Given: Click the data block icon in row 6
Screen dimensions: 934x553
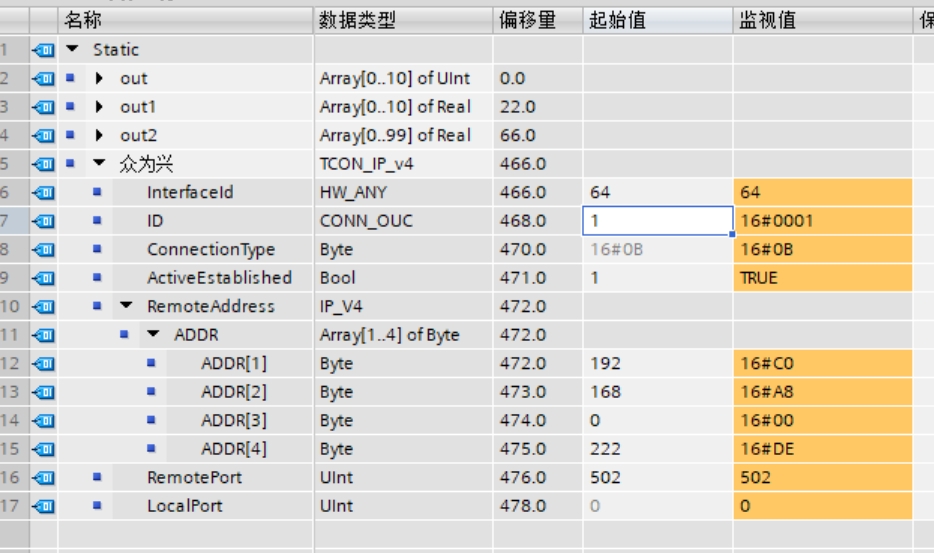Looking at the screenshot, I should [43, 192].
